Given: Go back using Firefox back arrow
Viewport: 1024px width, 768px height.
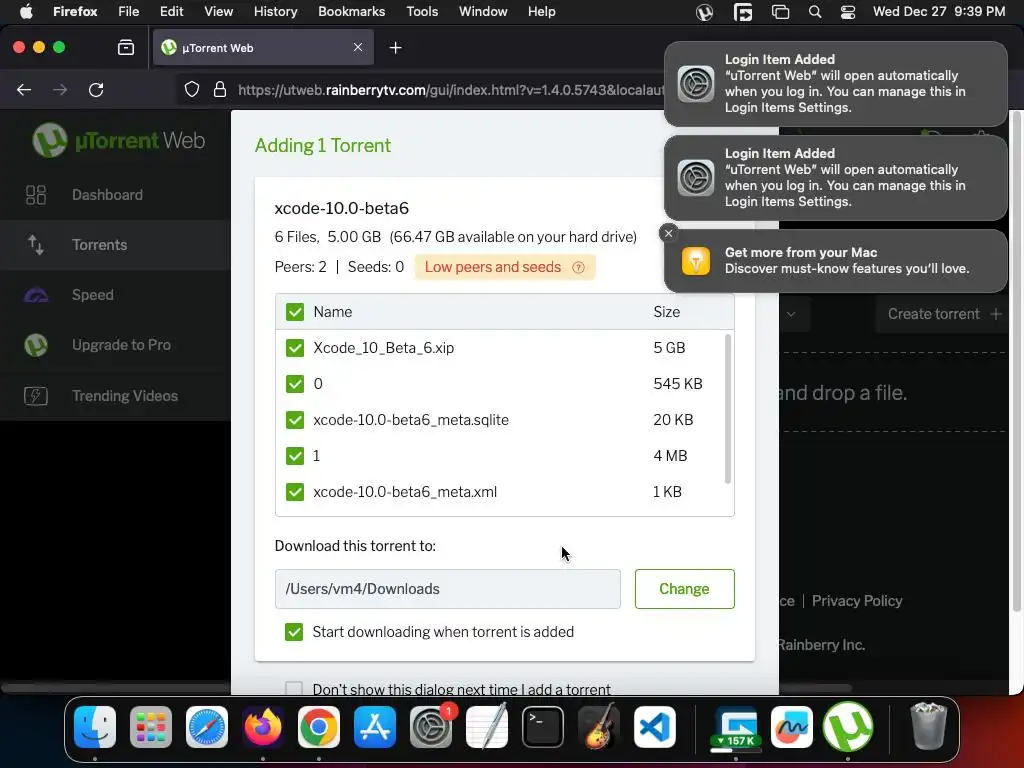Looking at the screenshot, I should 24,89.
